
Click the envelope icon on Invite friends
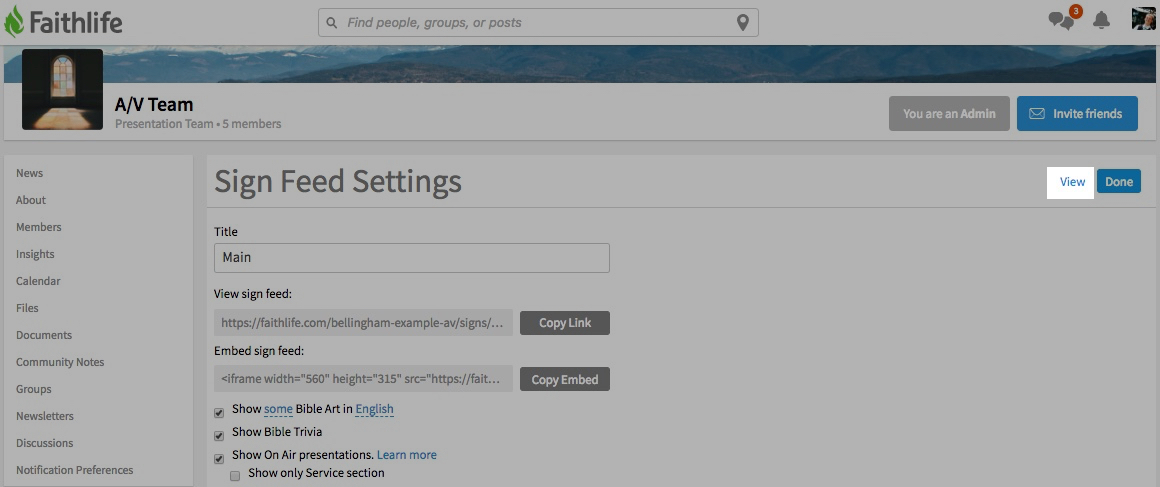1037,114
